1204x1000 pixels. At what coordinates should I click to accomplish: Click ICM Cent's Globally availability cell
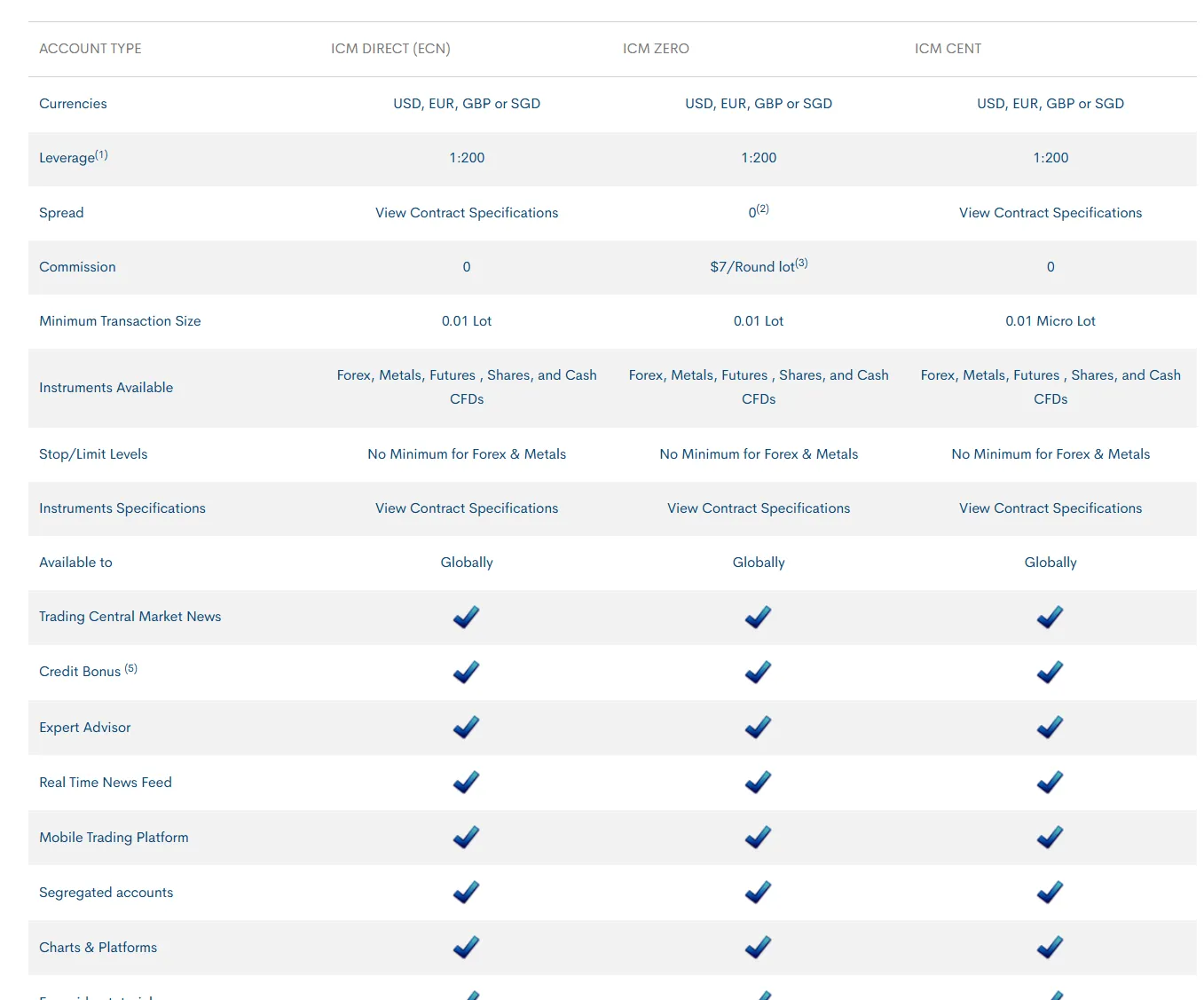click(1051, 563)
